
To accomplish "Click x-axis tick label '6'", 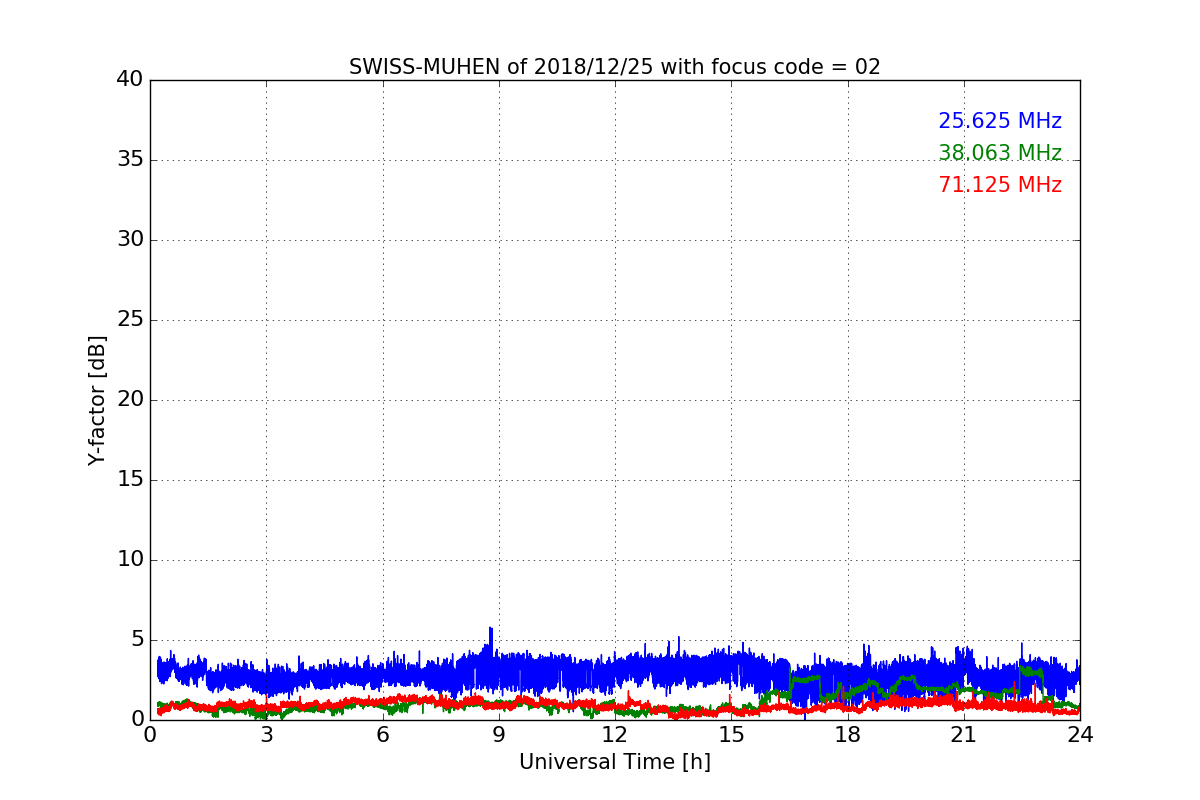I will point(382,735).
